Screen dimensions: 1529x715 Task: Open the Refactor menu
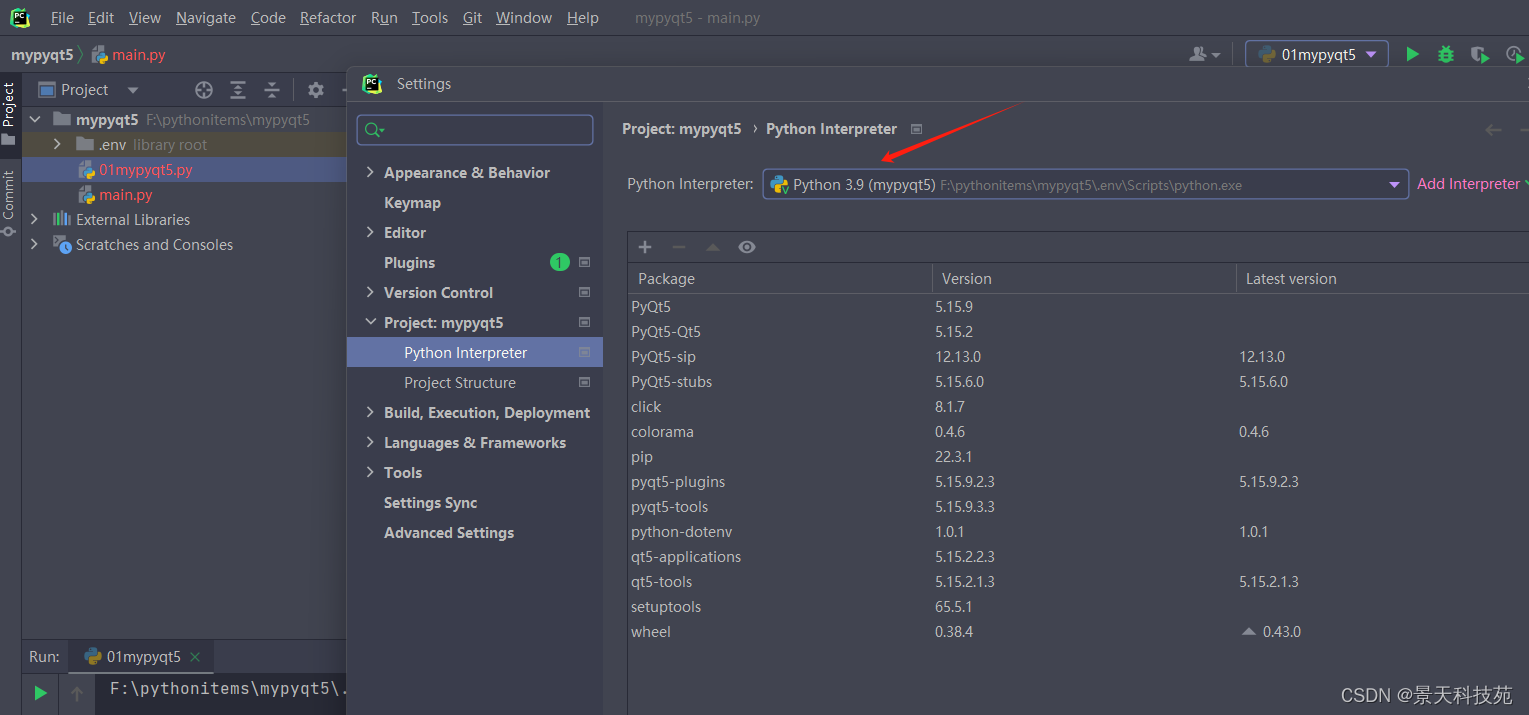tap(328, 17)
